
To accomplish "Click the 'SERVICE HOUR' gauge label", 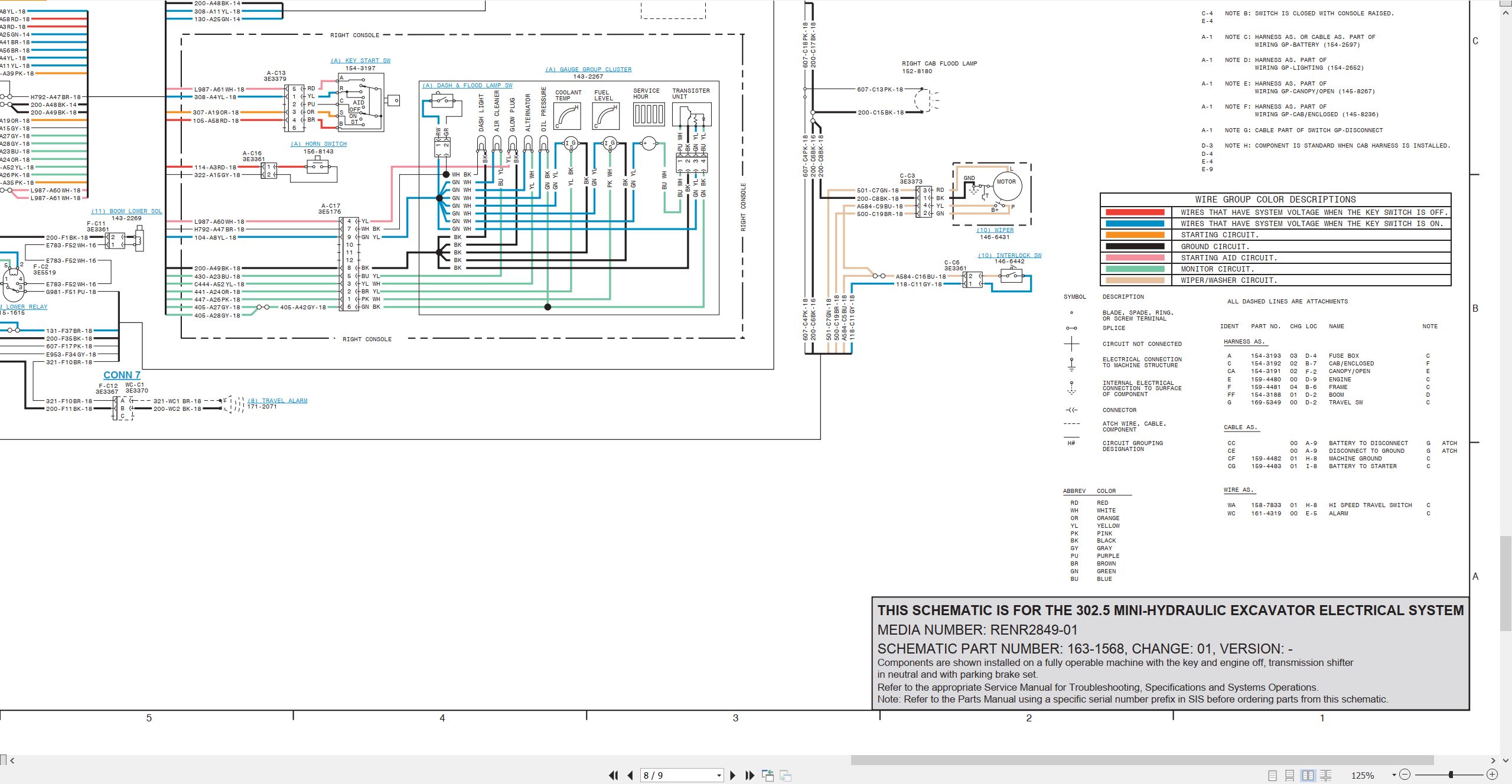I will 646,94.
